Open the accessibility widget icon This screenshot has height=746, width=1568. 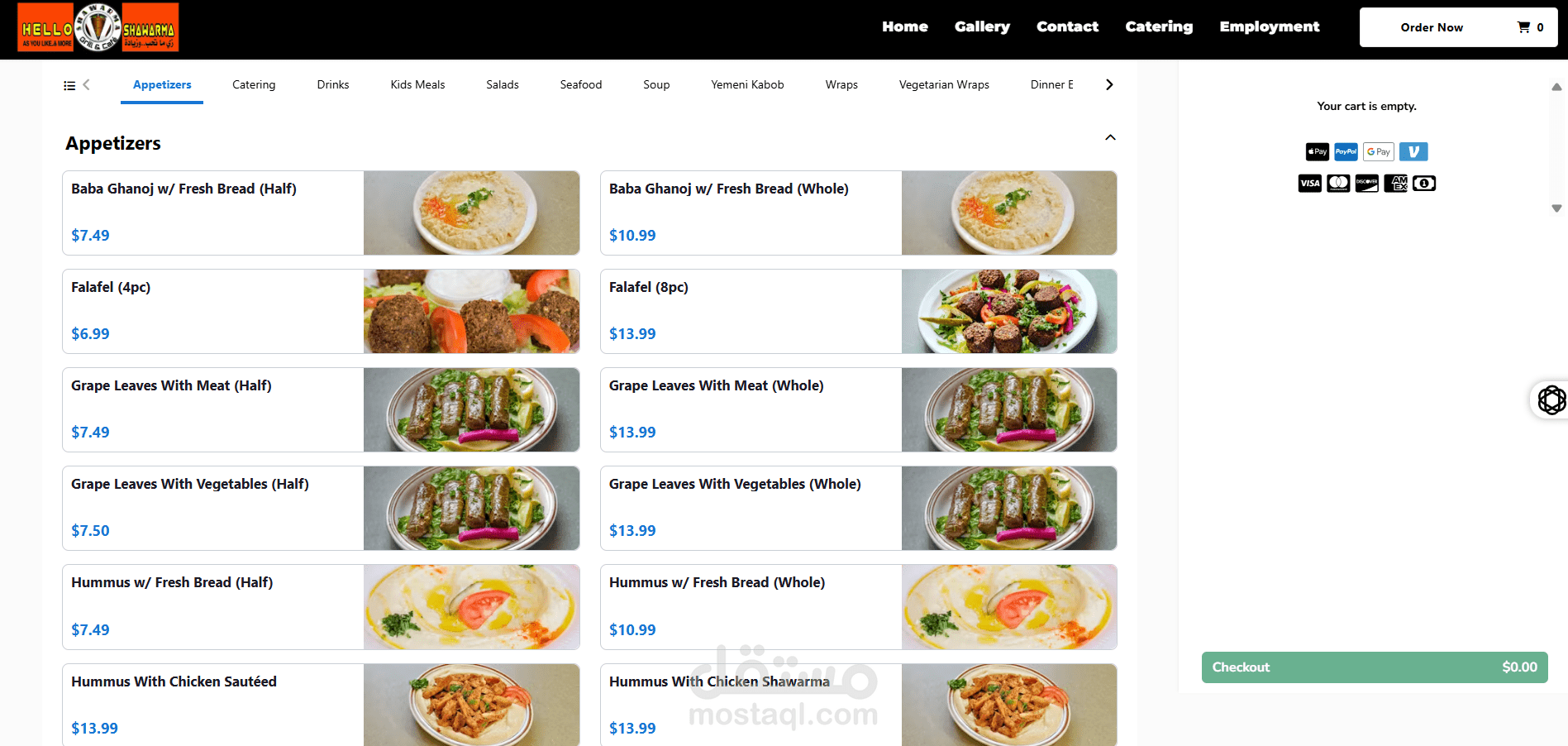click(x=1551, y=400)
